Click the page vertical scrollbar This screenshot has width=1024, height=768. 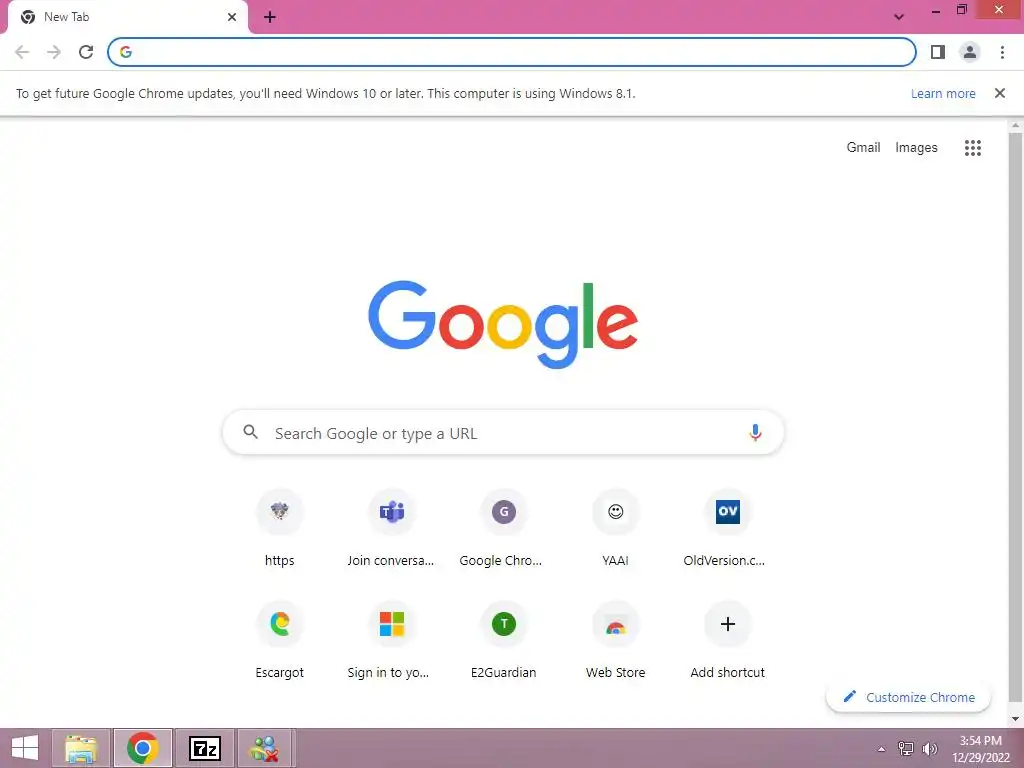point(1015,418)
